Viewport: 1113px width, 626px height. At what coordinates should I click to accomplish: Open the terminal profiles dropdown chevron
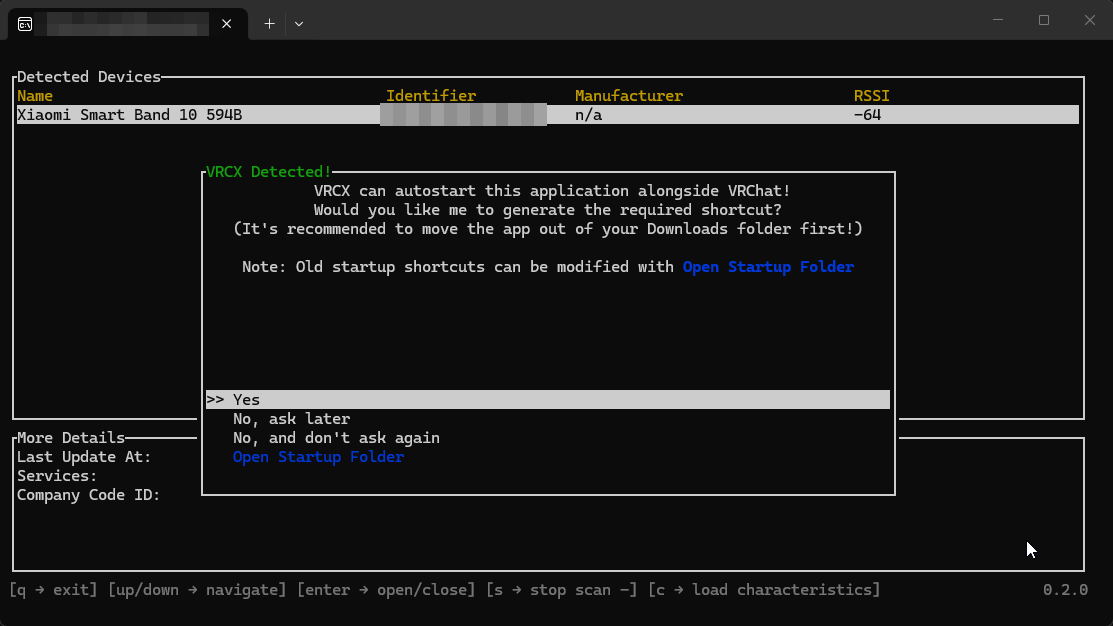point(299,24)
